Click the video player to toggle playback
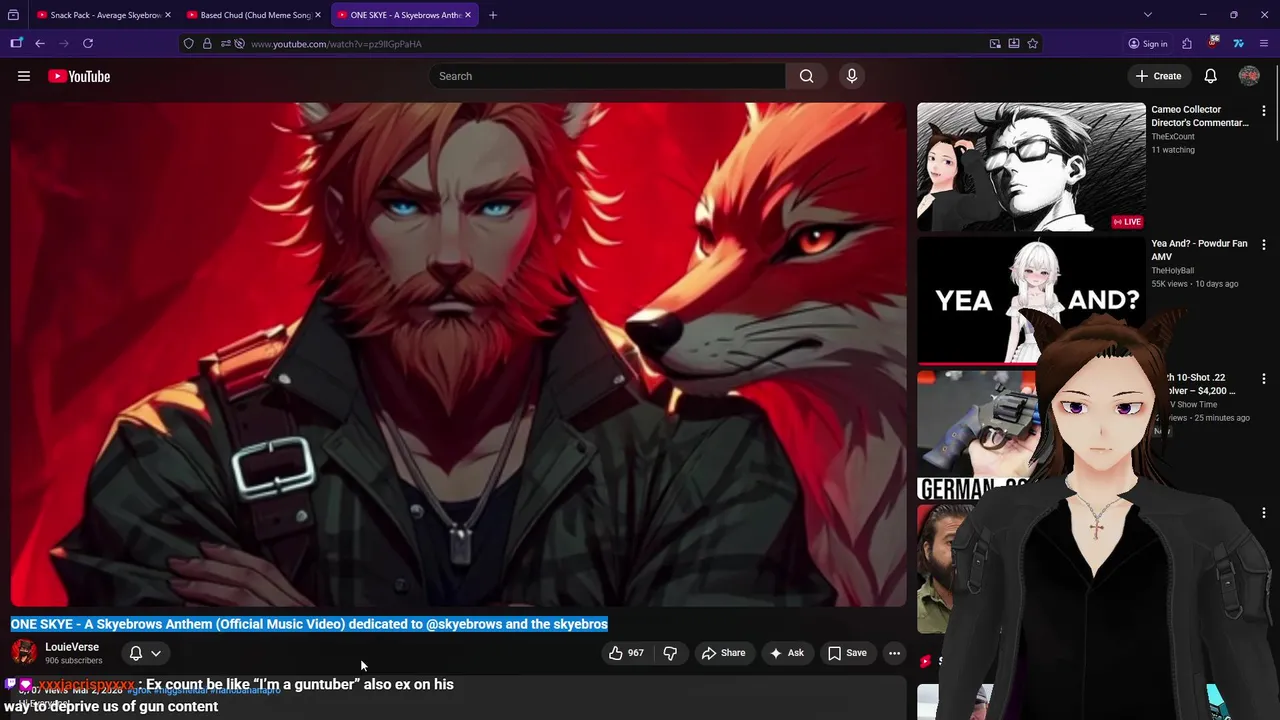1280x720 pixels. pos(459,354)
